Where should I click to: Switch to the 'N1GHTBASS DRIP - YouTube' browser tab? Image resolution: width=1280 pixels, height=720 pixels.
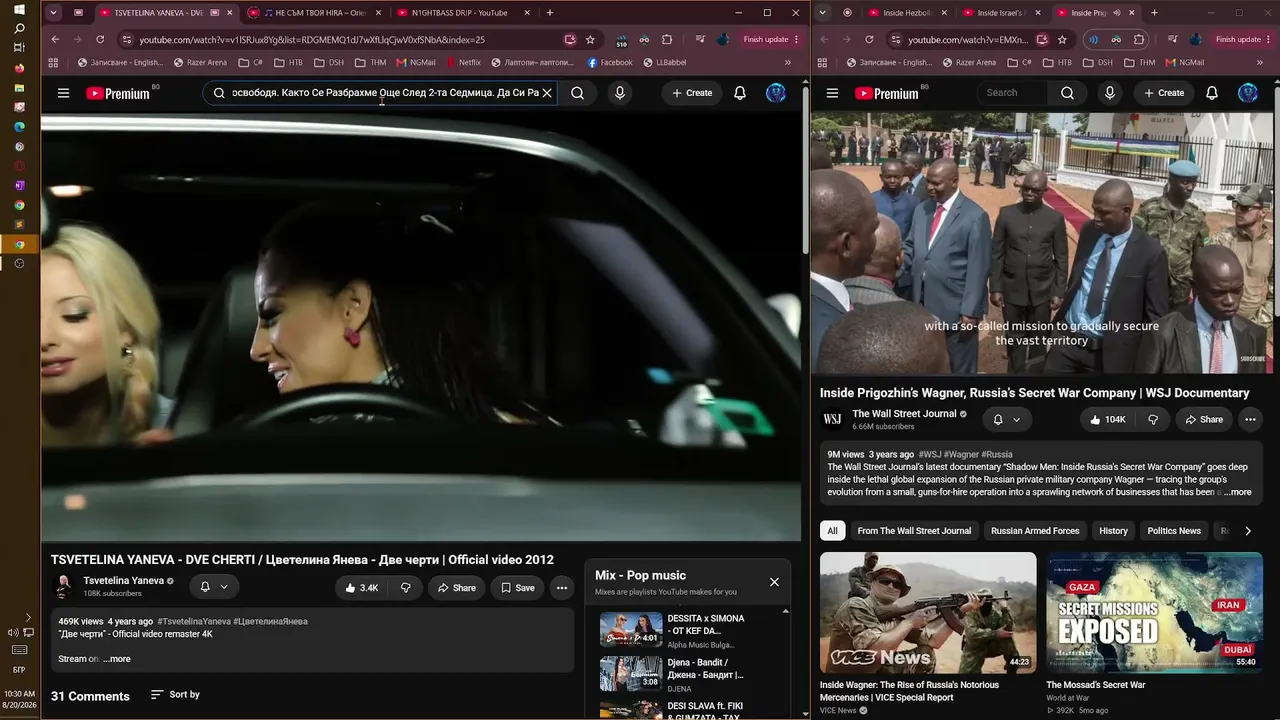click(459, 13)
